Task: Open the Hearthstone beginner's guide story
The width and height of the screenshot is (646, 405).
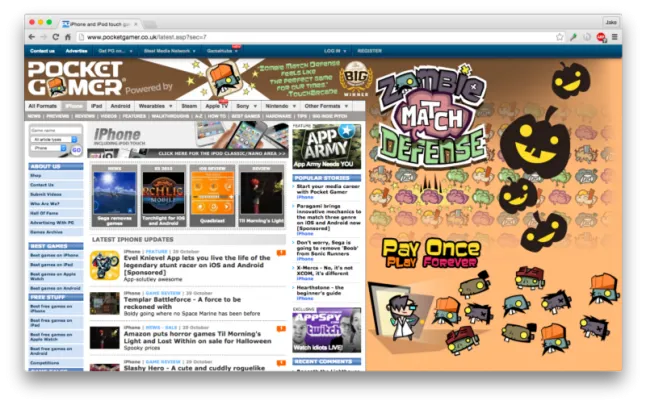Action: [x=320, y=290]
